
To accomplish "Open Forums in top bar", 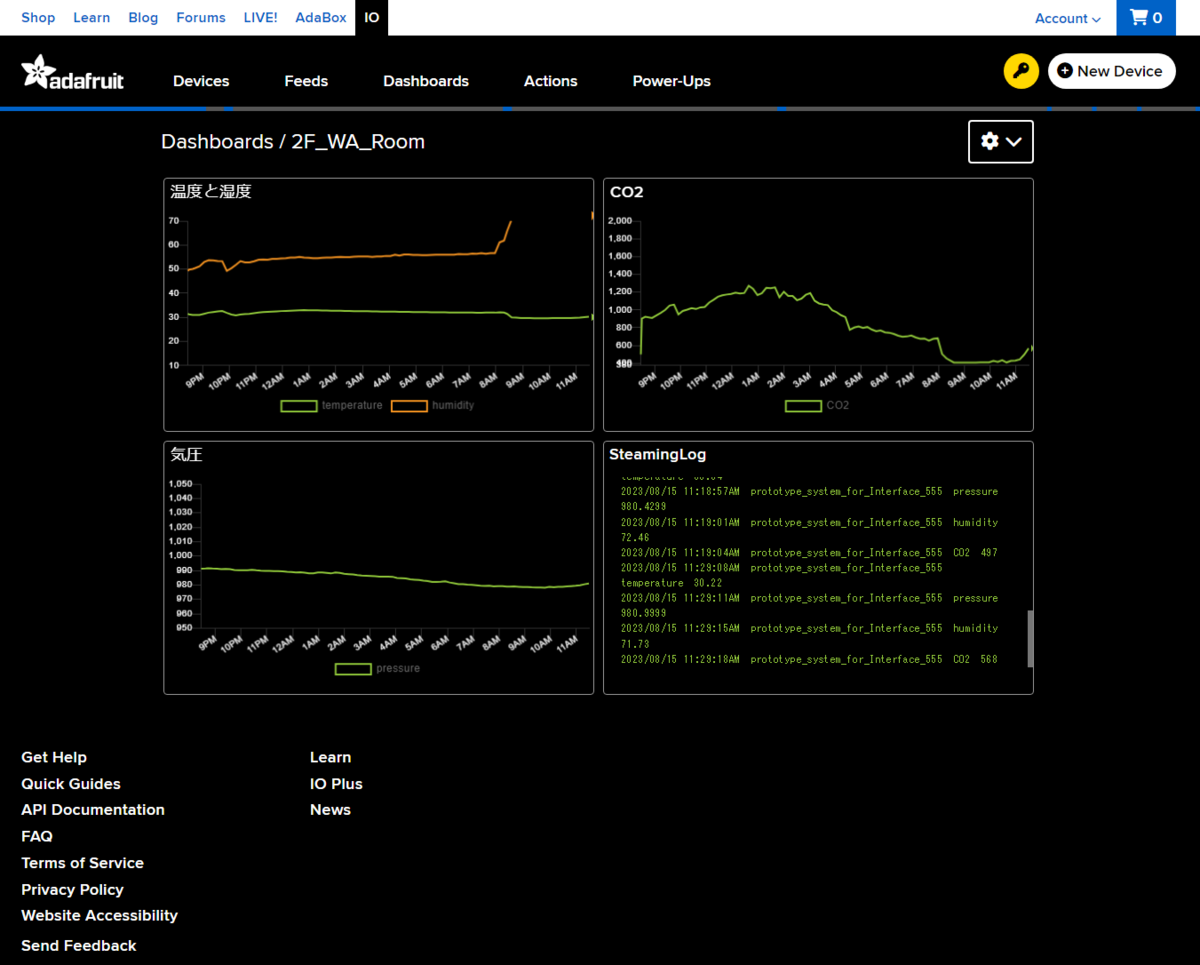I will tap(201, 17).
